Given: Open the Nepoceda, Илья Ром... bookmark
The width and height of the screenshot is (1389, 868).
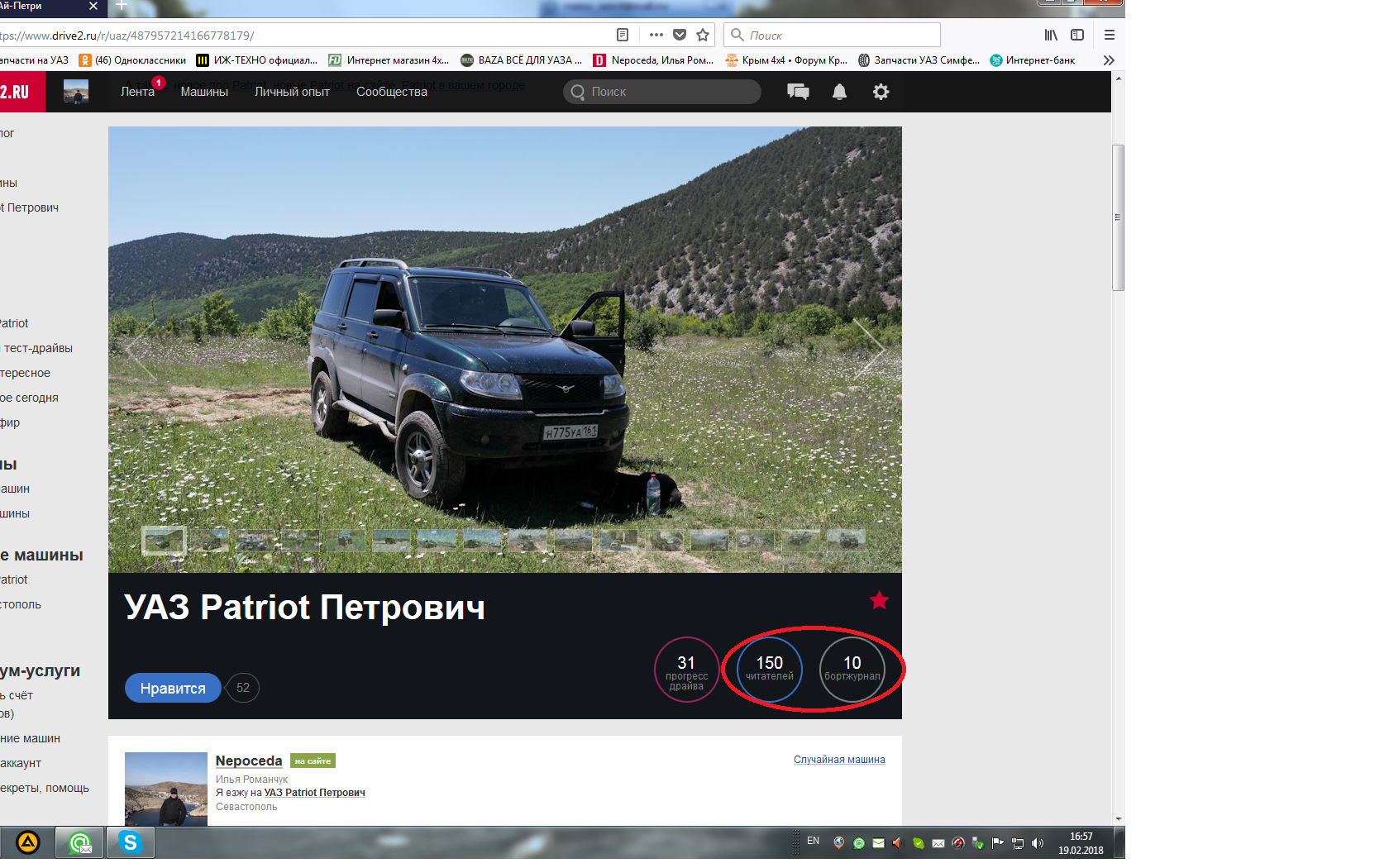Looking at the screenshot, I should (x=653, y=60).
